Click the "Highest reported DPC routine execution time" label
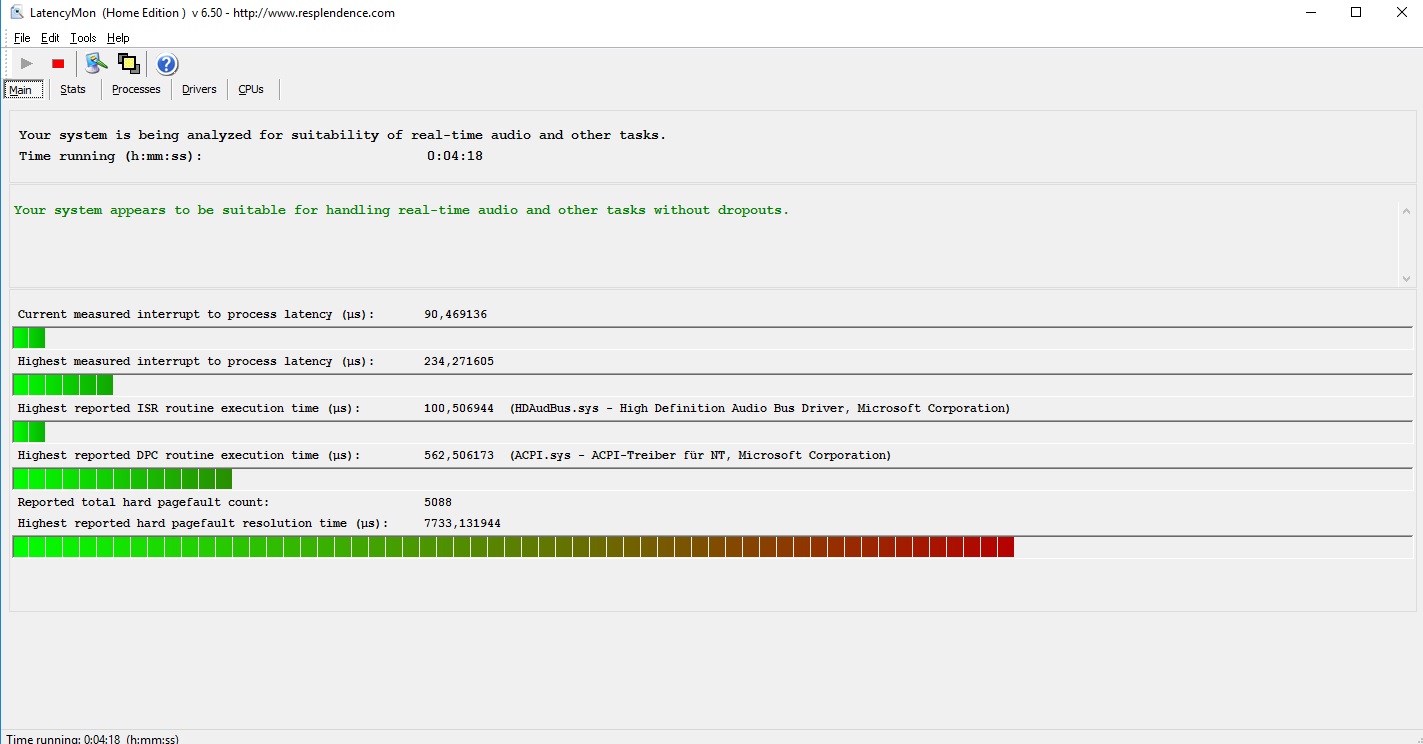1423x744 pixels. (x=189, y=455)
